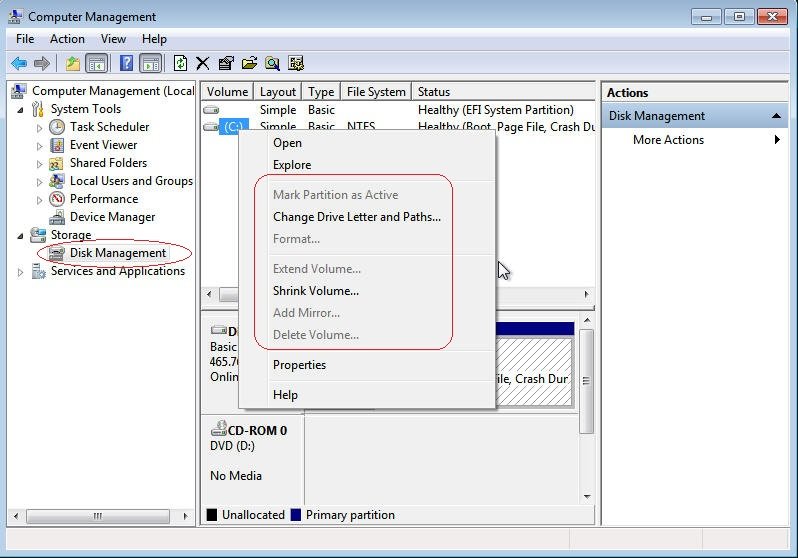
Task: Click the Event Viewer icon
Action: point(57,145)
